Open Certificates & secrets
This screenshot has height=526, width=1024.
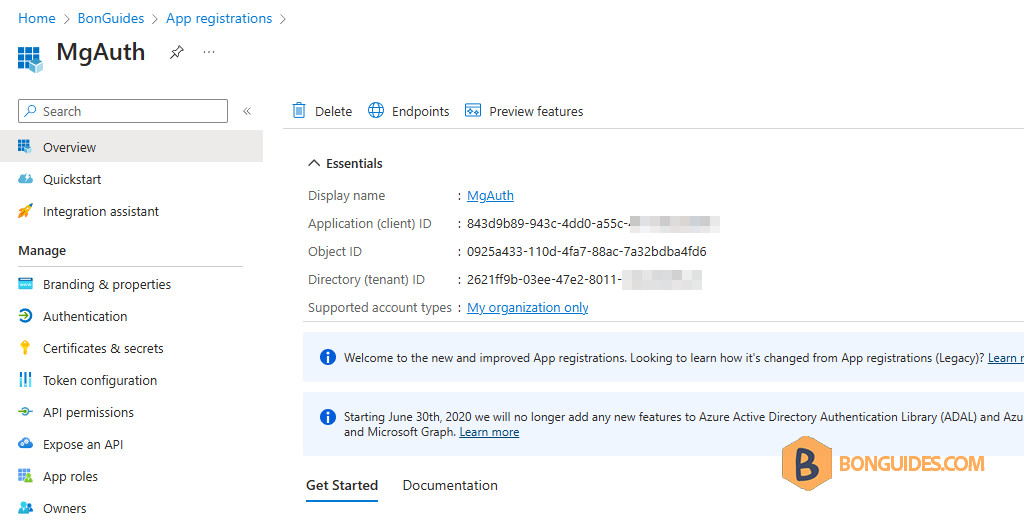(x=103, y=349)
